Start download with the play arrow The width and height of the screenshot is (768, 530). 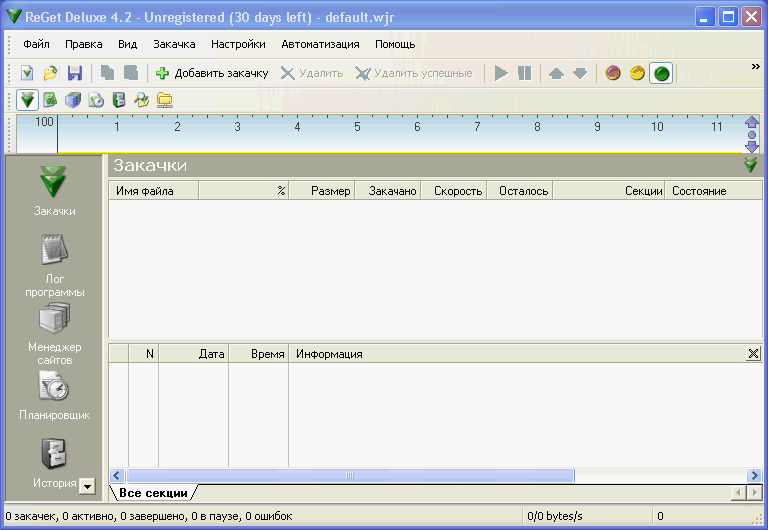click(501, 73)
